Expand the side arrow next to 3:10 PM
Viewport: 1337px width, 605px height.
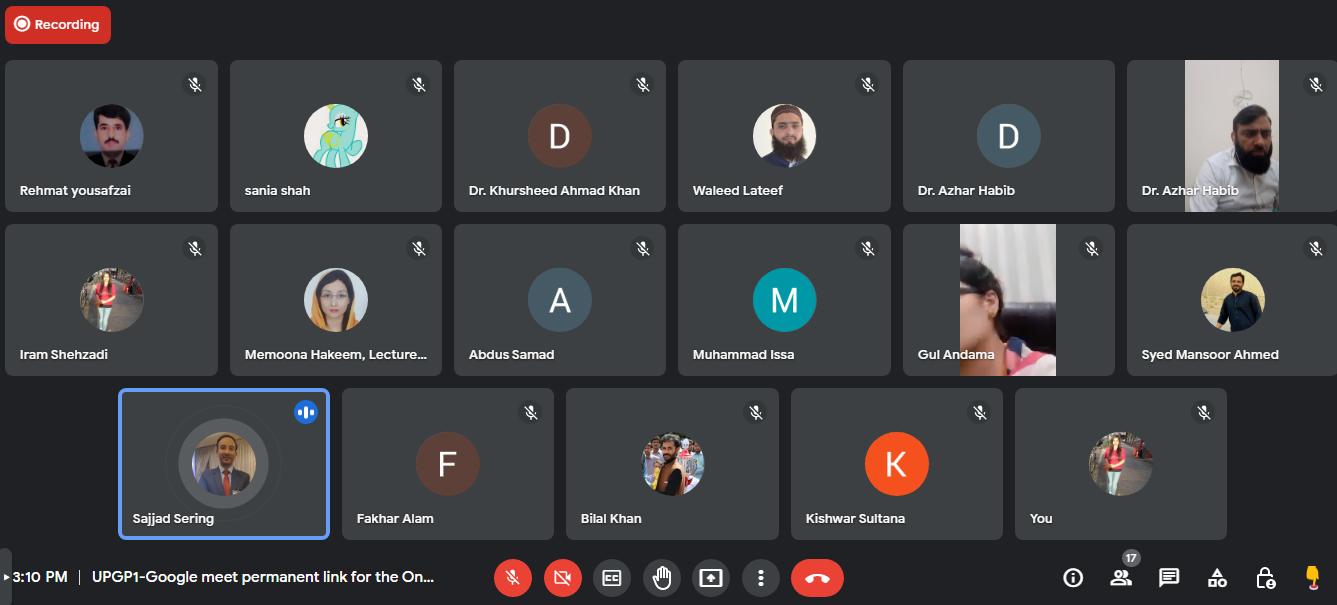point(6,577)
